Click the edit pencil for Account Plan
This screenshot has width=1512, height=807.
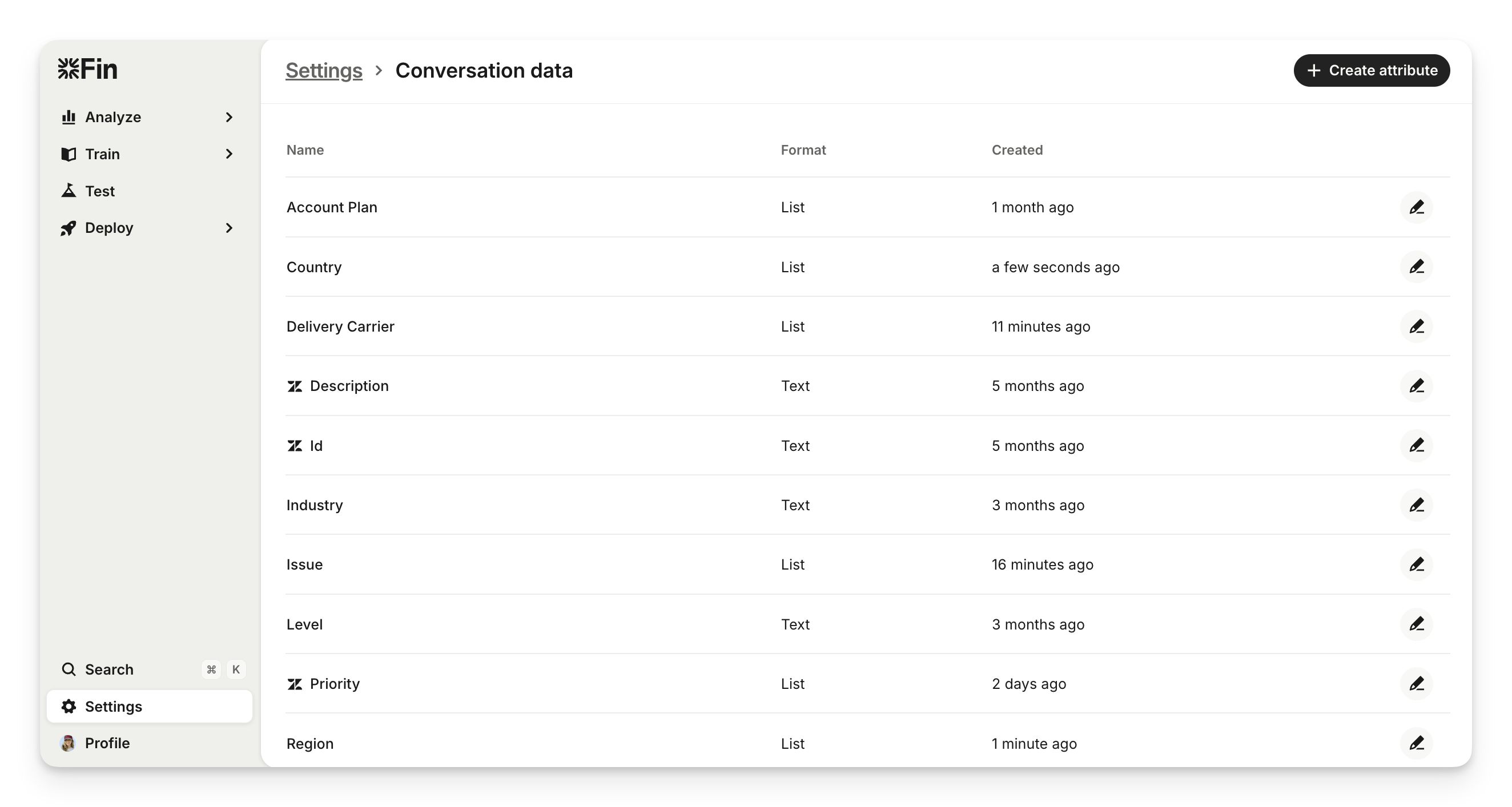(x=1416, y=207)
